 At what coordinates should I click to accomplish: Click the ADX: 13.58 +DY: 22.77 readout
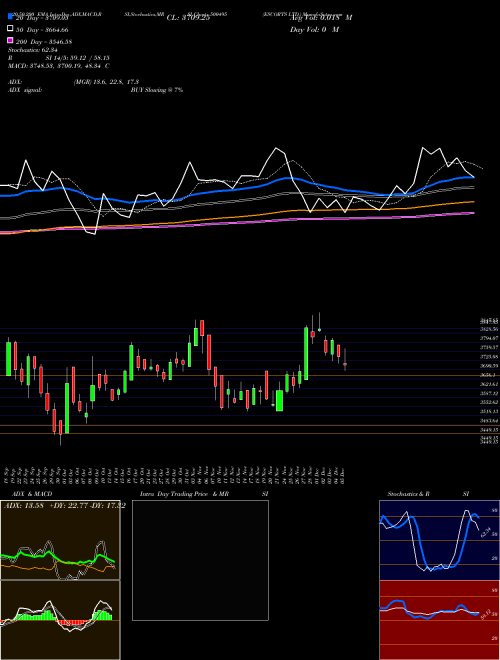(x=64, y=506)
